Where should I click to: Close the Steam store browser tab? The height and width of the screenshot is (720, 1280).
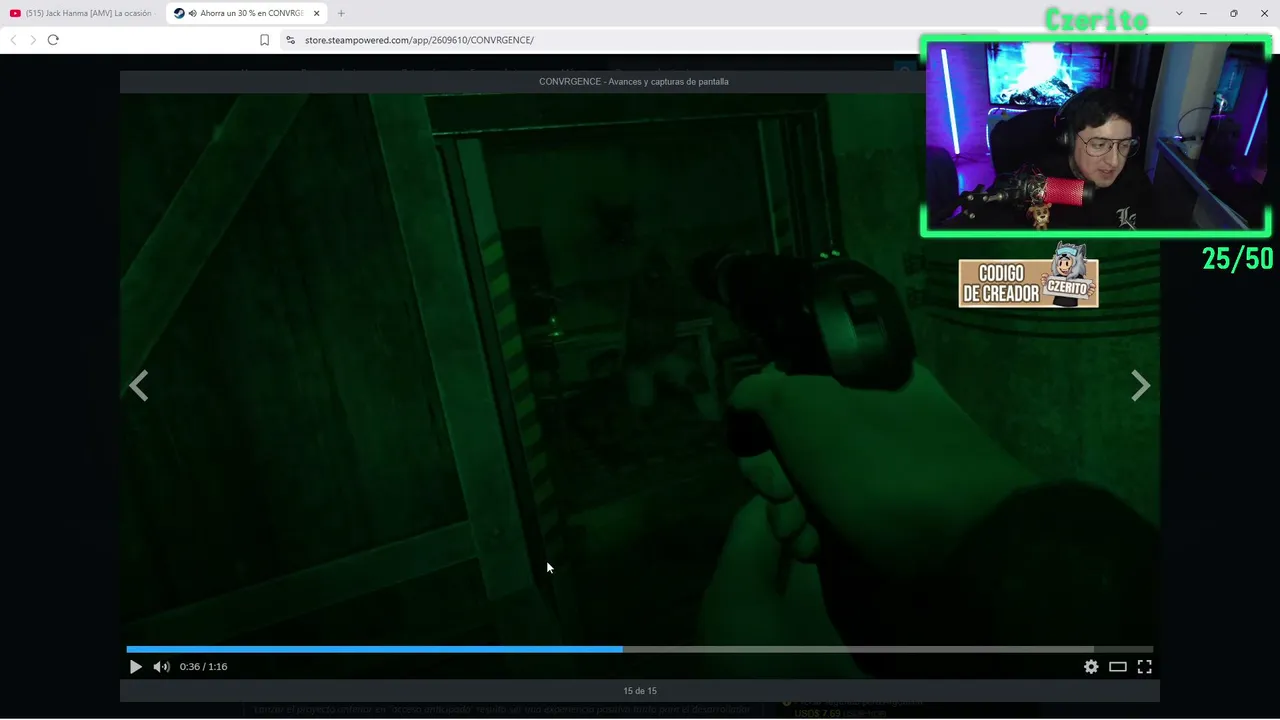pyautogui.click(x=317, y=13)
